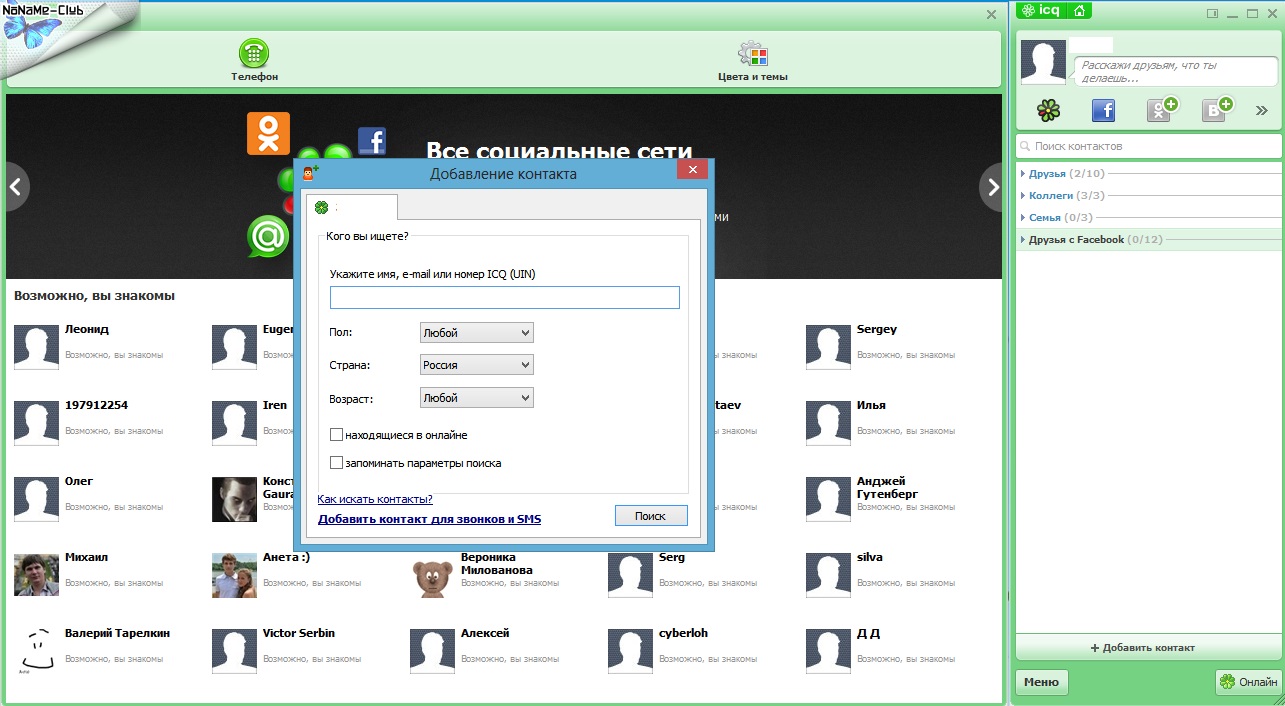This screenshot has width=1285, height=706.
Task: Toggle the contact list docking icon
Action: click(1213, 14)
